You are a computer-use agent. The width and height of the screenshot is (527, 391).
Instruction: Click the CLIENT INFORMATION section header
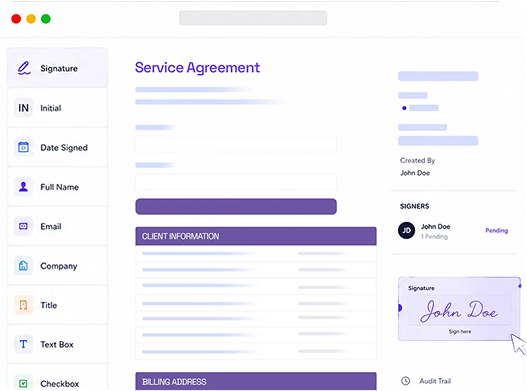256,236
